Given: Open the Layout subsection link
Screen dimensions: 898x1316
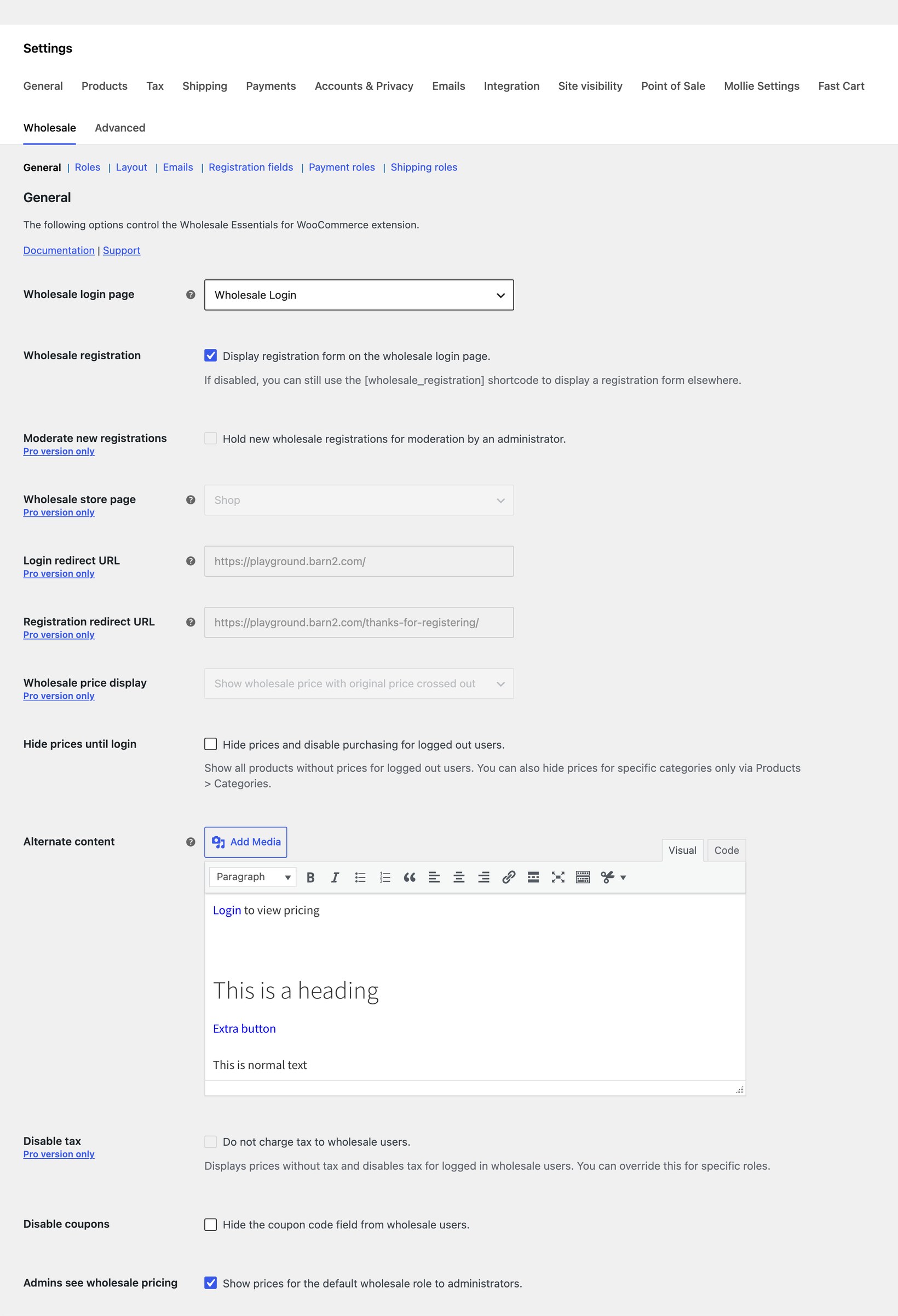Looking at the screenshot, I should pos(131,167).
